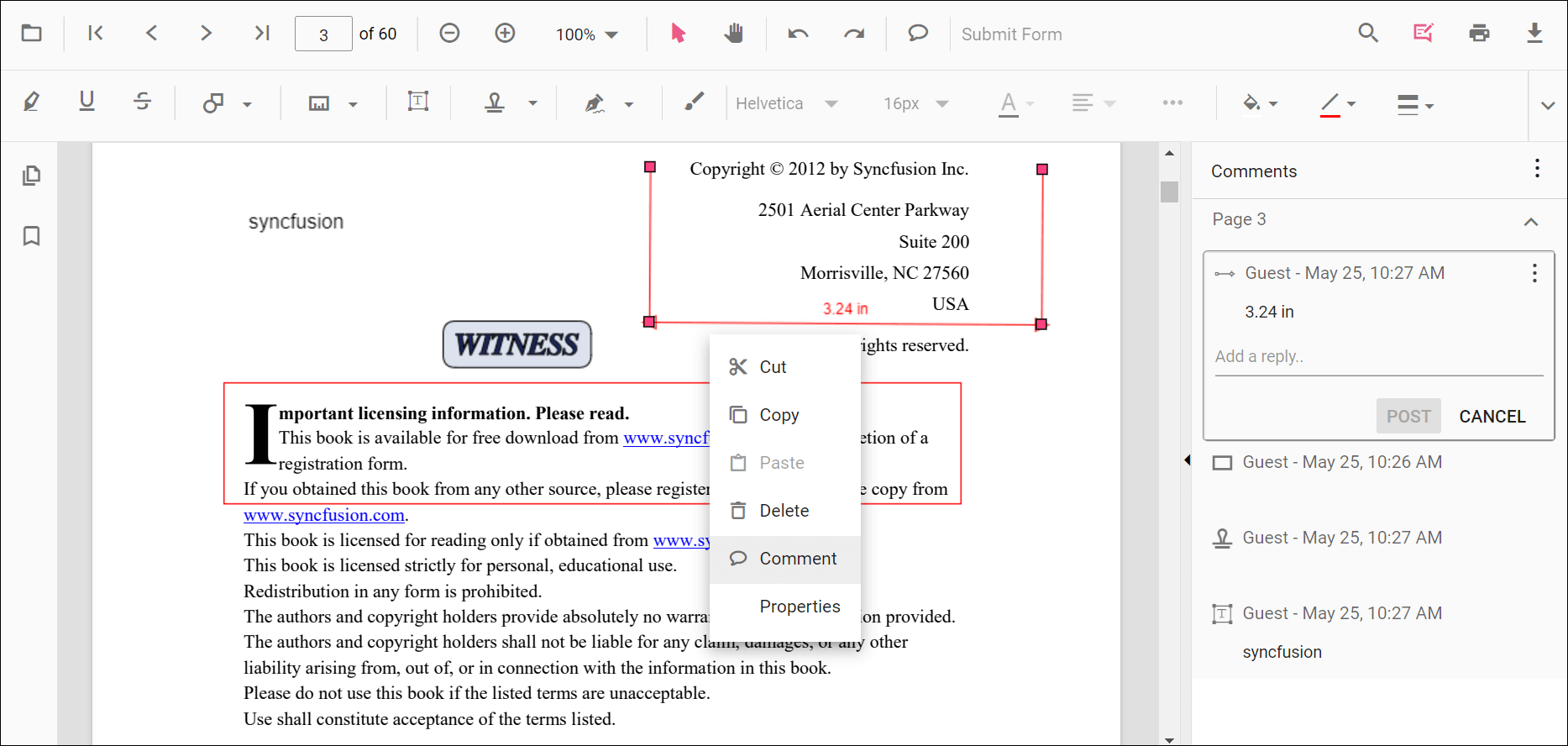The image size is (1568, 746).
Task: Activate the text selection cursor tool
Action: coord(678,34)
